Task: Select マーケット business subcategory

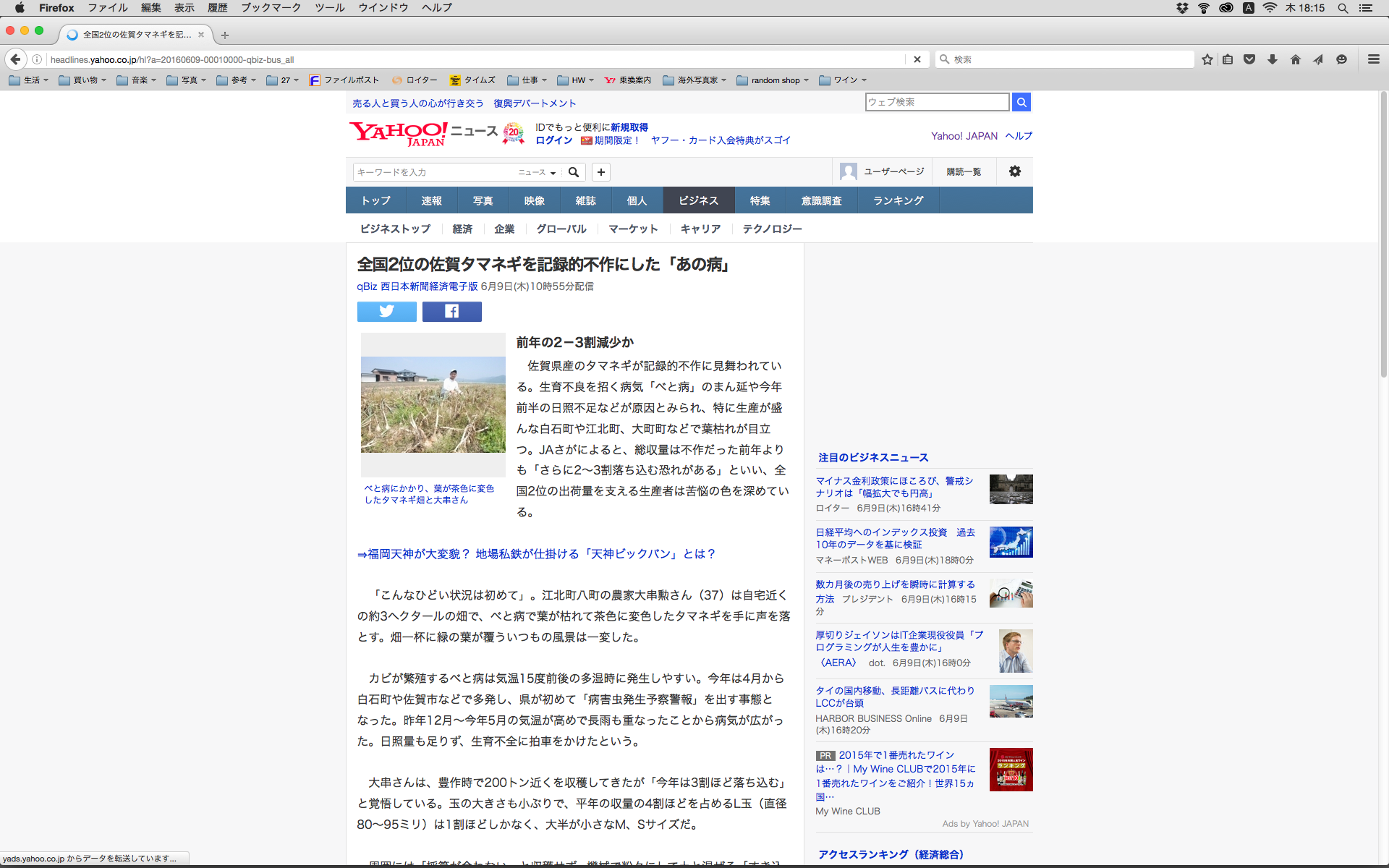Action: (633, 229)
